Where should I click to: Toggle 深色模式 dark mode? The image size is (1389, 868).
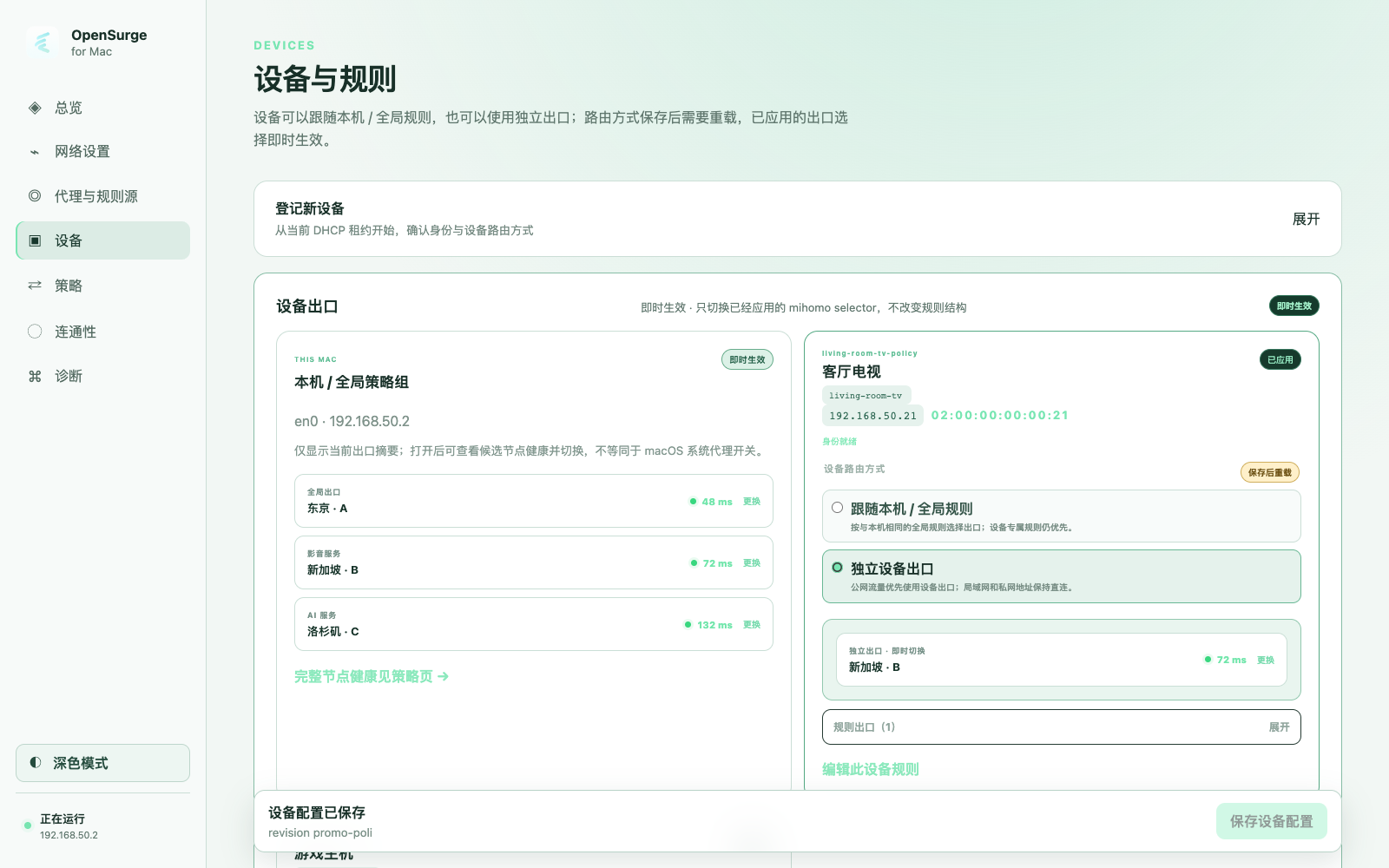[x=102, y=763]
